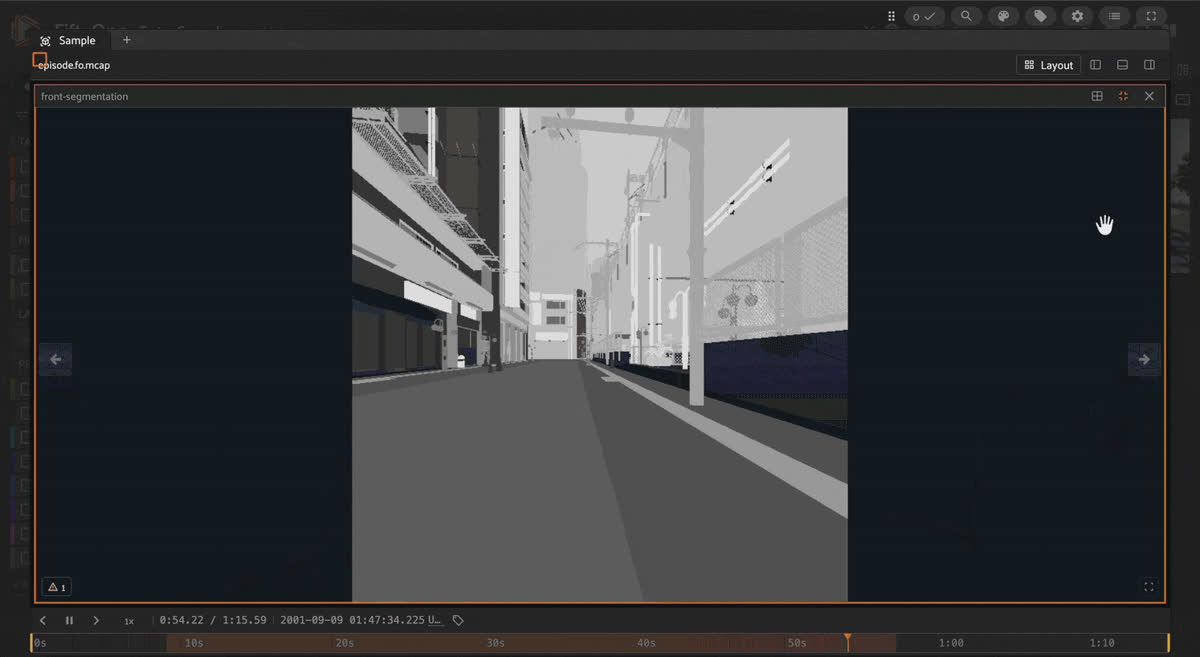
Task: Click the tag icon beside timestamp
Action: (458, 620)
